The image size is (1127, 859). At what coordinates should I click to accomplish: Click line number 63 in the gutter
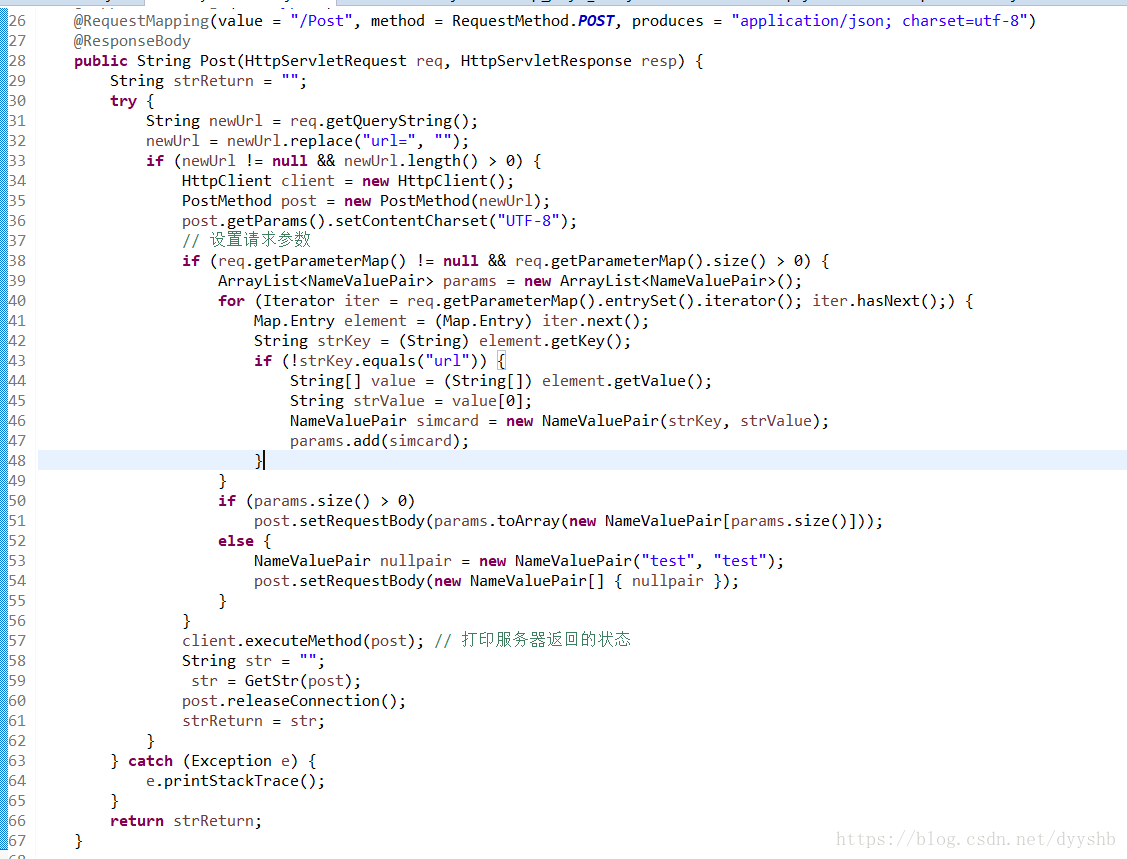coord(17,761)
